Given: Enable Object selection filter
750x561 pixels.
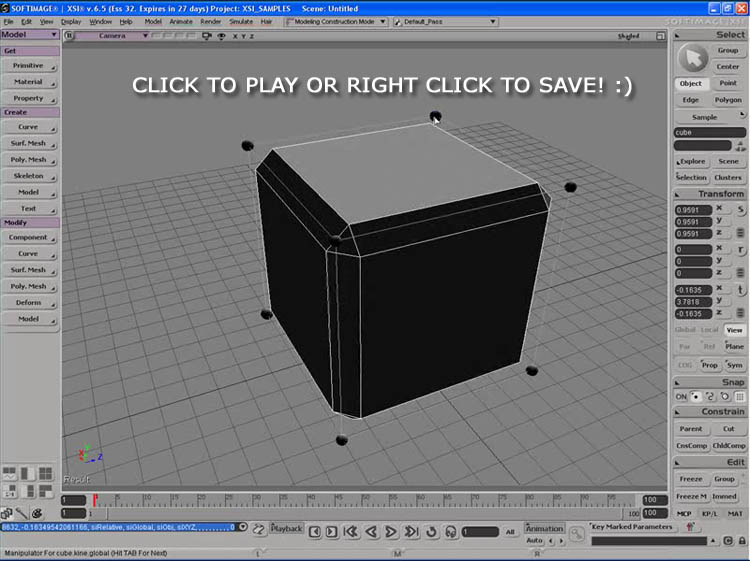Looking at the screenshot, I should pyautogui.click(x=691, y=84).
